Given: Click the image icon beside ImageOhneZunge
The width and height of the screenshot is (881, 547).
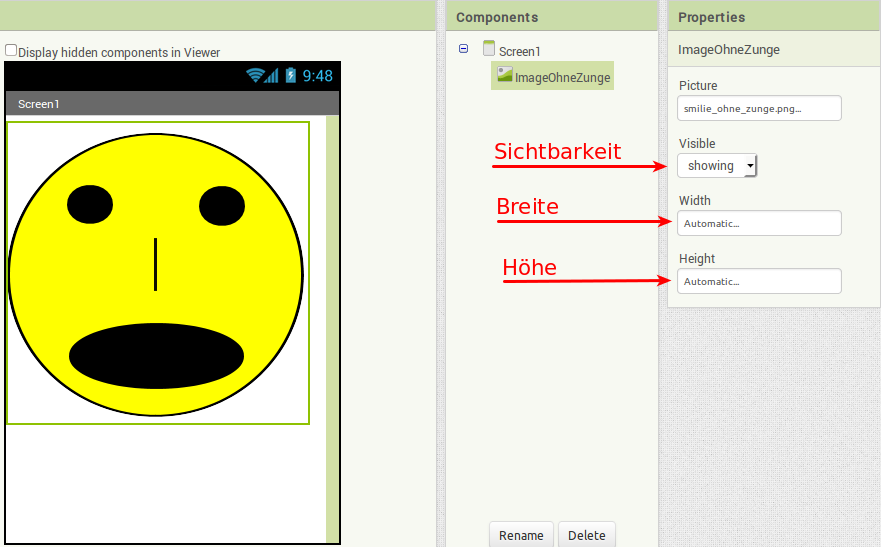Looking at the screenshot, I should coord(504,75).
